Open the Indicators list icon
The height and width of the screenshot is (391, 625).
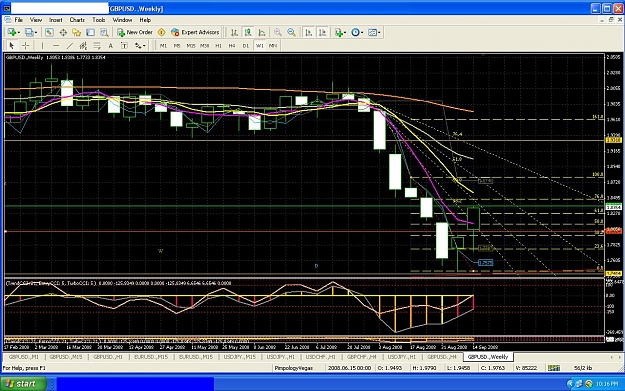click(x=339, y=32)
